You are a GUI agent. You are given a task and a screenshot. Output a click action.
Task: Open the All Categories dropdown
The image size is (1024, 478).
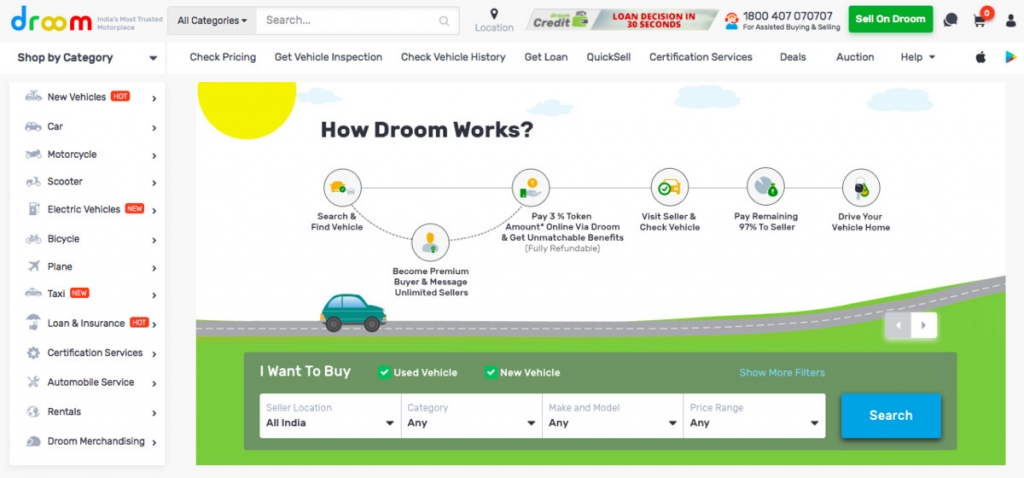[212, 20]
